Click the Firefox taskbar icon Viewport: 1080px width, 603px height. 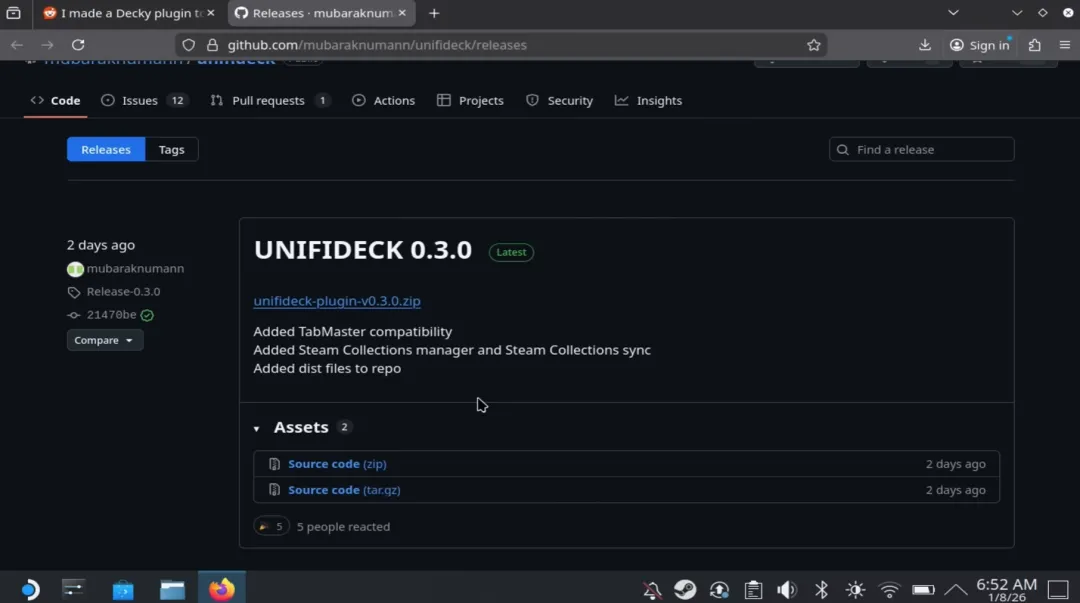click(x=222, y=588)
